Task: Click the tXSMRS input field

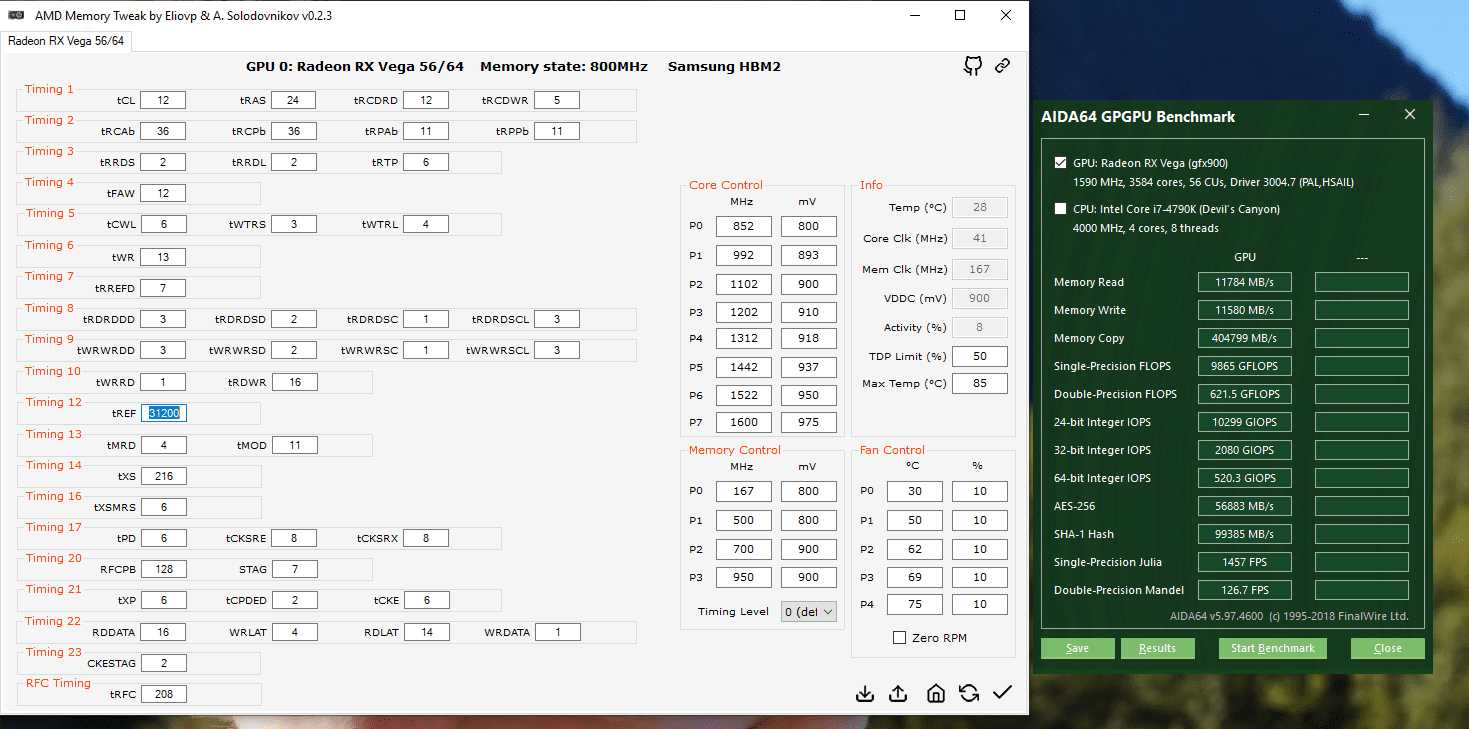Action: coord(163,507)
